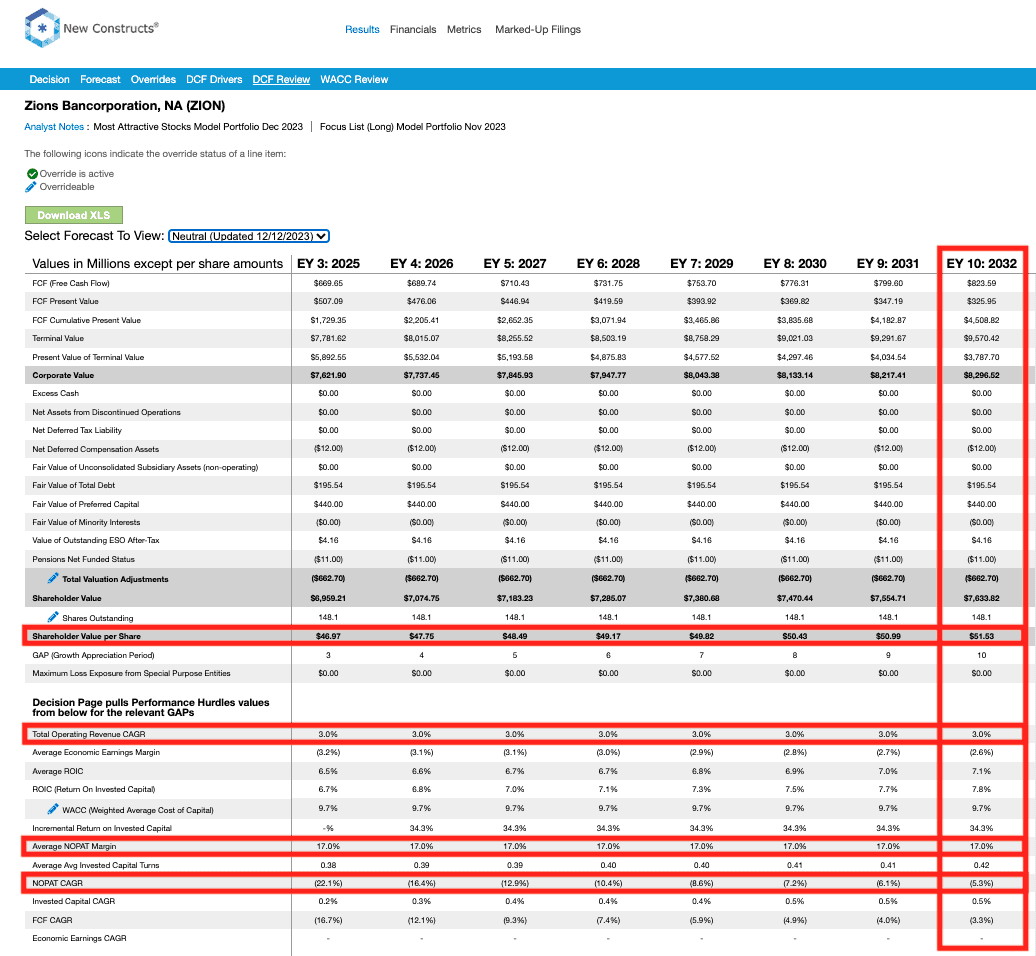The width and height of the screenshot is (1036, 956).
Task: Click the Invested Capital CAGR label
Action: click(x=73, y=901)
